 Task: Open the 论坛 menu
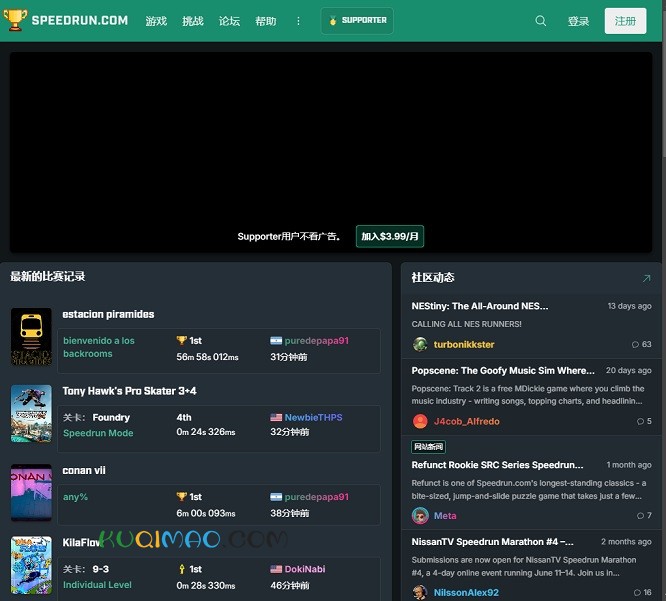click(229, 21)
